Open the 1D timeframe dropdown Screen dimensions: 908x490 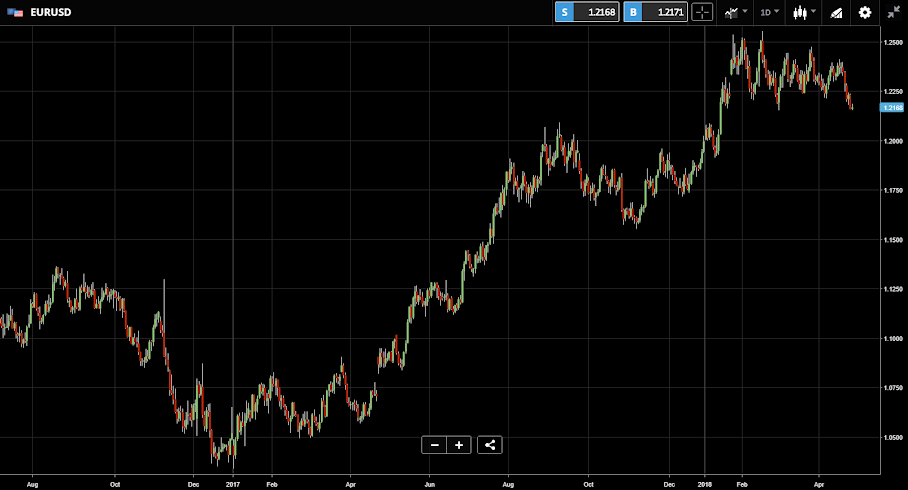pos(770,12)
